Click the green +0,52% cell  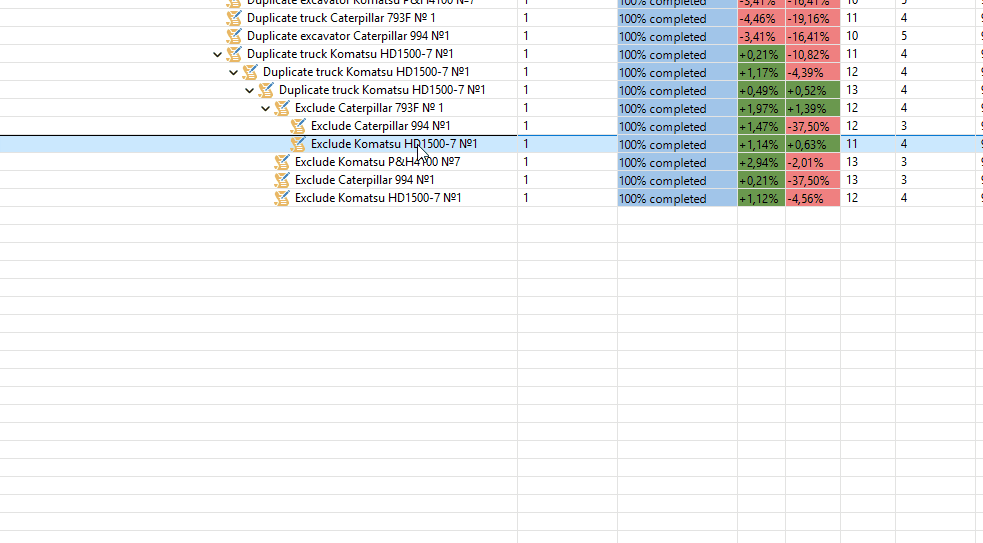tap(812, 91)
